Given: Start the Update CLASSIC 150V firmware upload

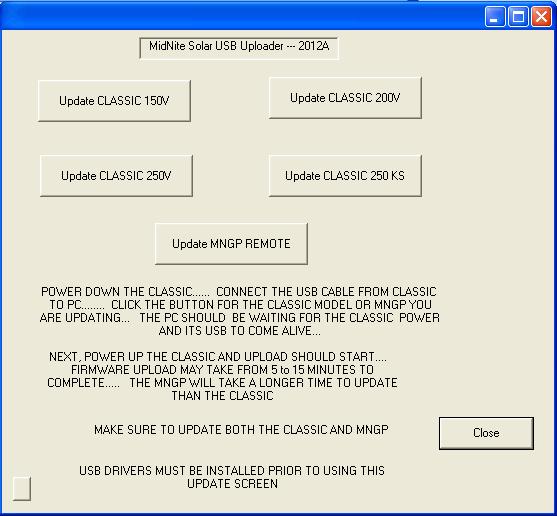Looking at the screenshot, I should [x=114, y=101].
